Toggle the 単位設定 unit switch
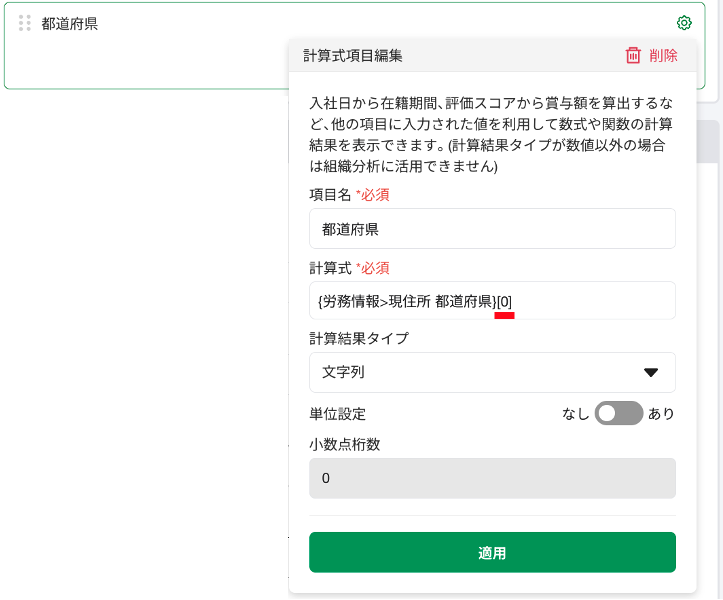Viewport: 723px width, 600px height. tap(618, 413)
